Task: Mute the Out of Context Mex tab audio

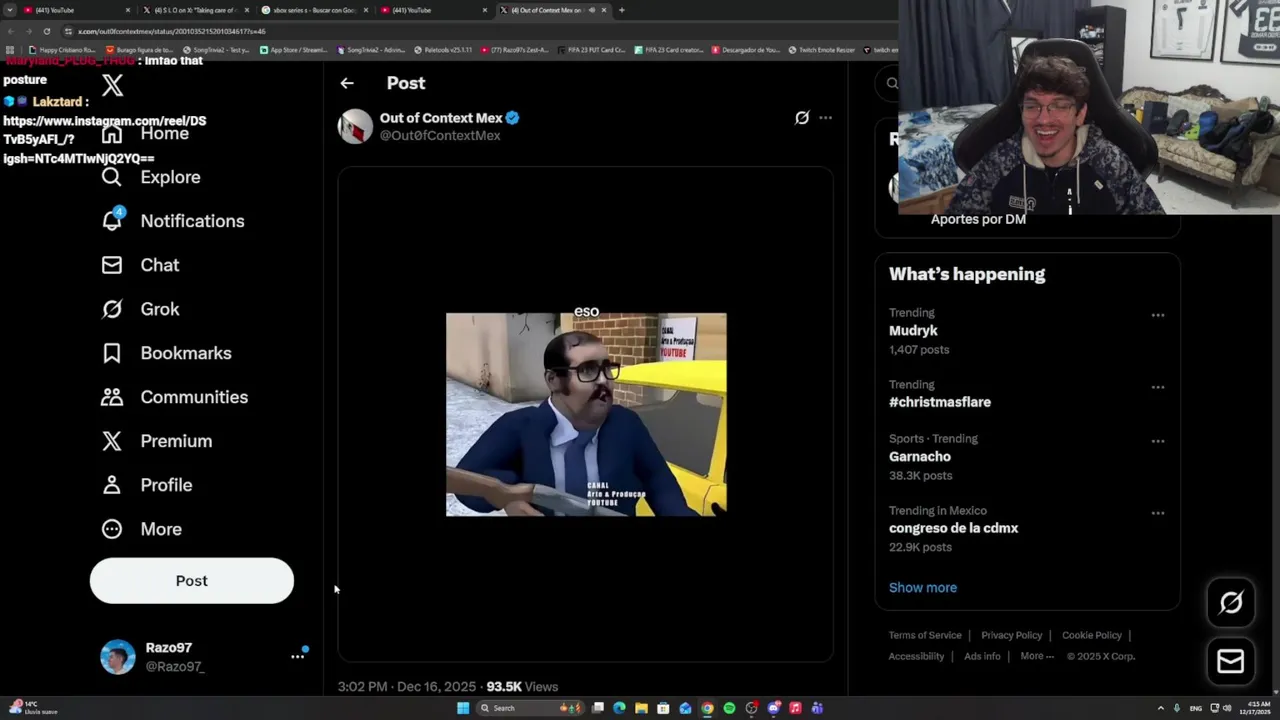Action: click(592, 10)
